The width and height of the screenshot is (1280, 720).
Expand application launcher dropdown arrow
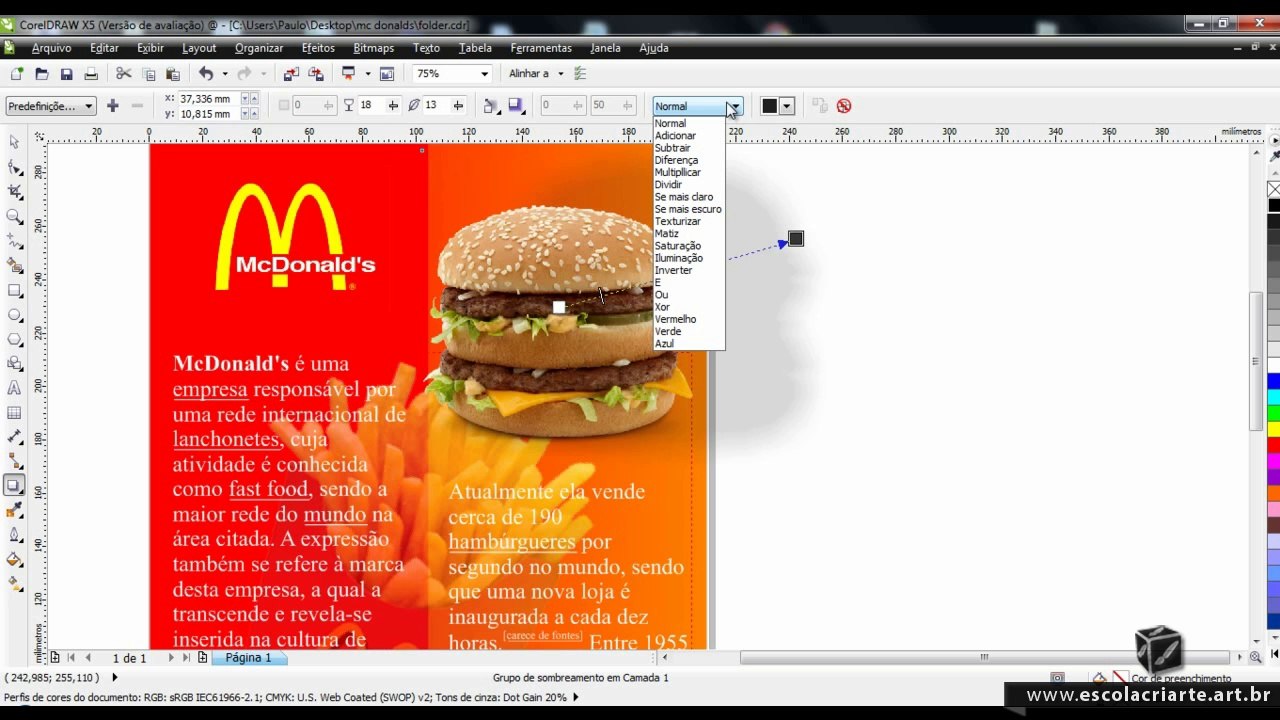367,74
